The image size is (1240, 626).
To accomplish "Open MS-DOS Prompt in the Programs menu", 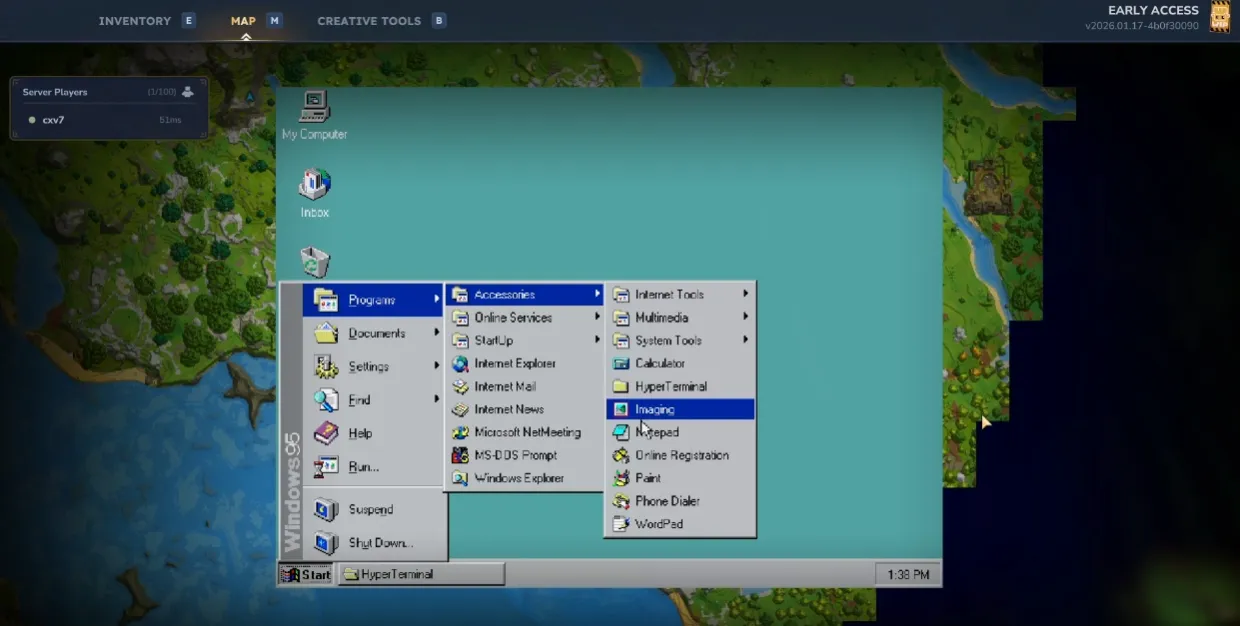I will [517, 456].
